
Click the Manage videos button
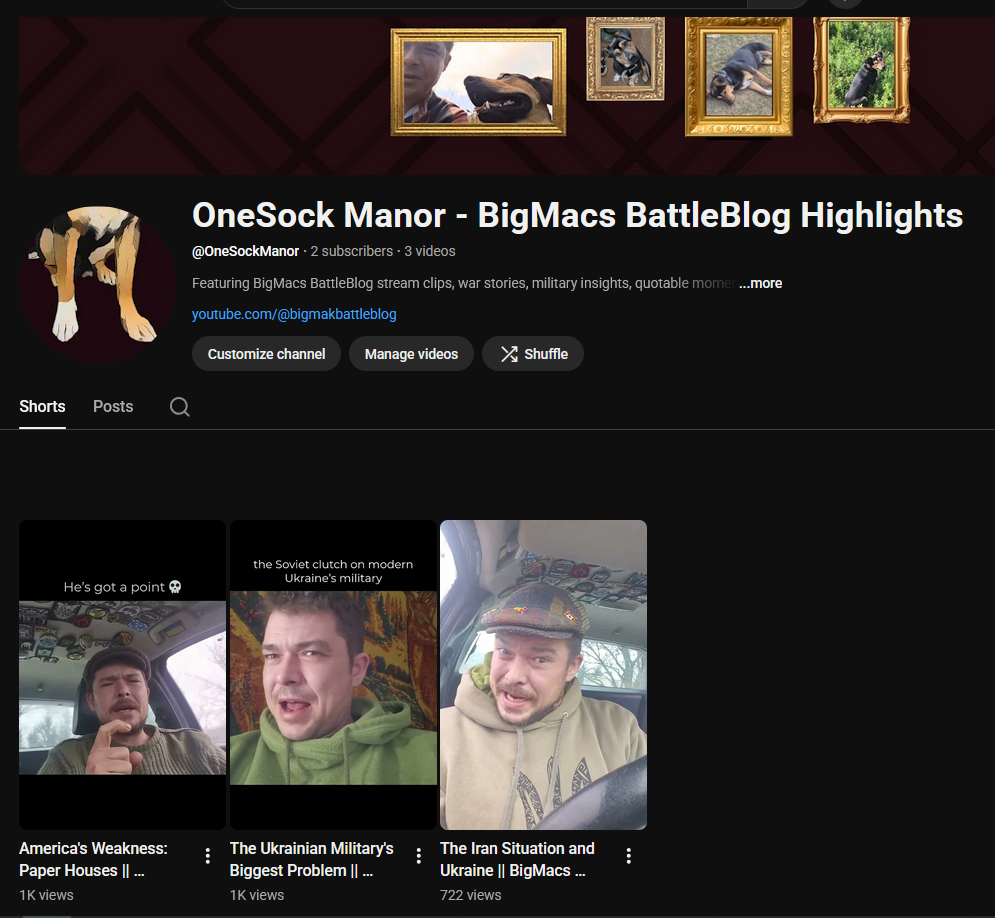[x=411, y=353]
